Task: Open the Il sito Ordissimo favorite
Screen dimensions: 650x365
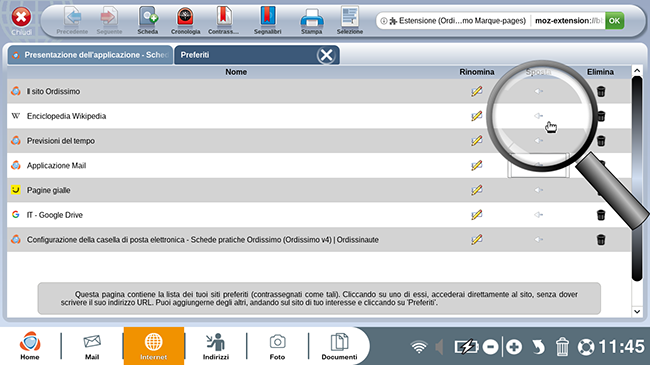Action: 53,91
